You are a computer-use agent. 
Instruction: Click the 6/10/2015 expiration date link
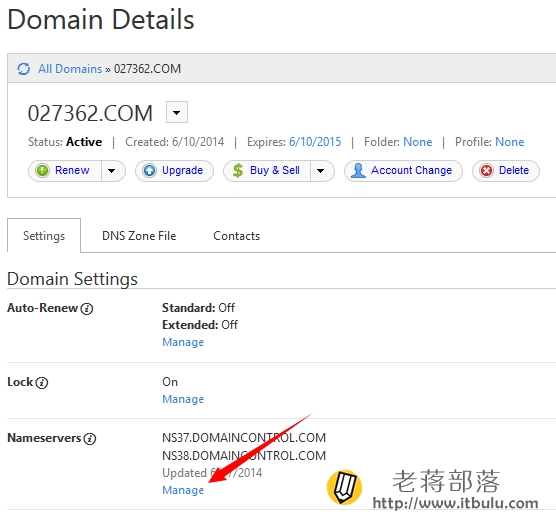coord(315,142)
